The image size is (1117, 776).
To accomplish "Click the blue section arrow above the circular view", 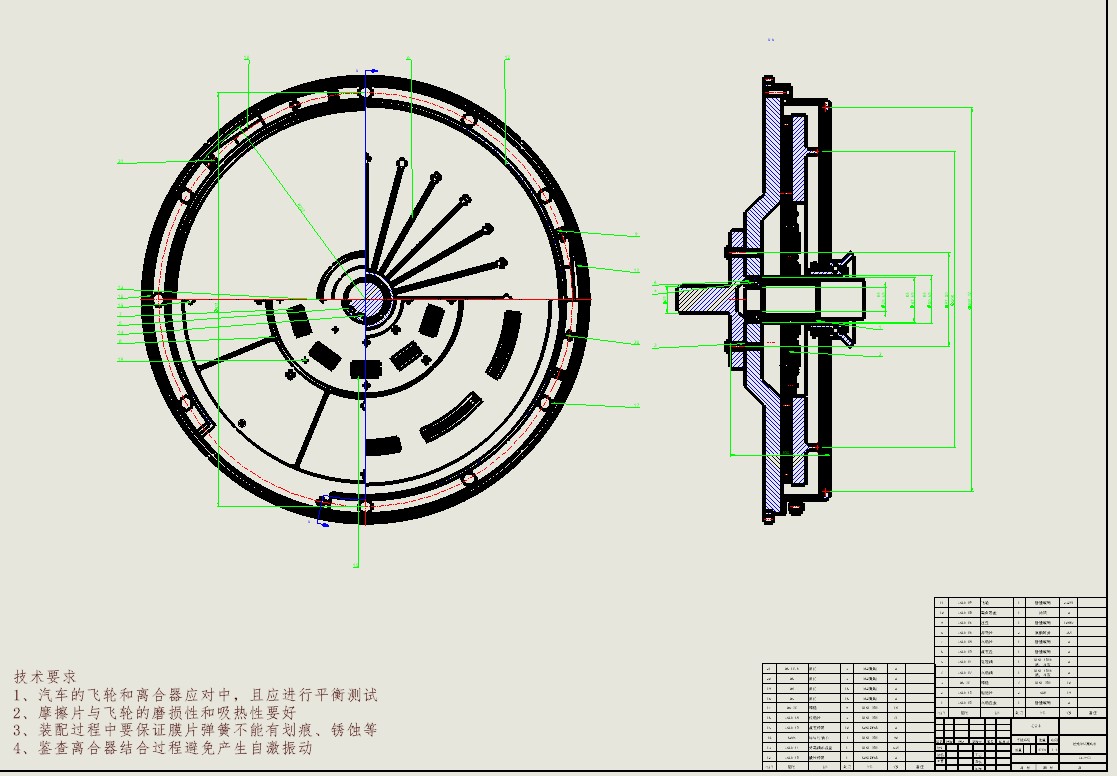I will (370, 72).
